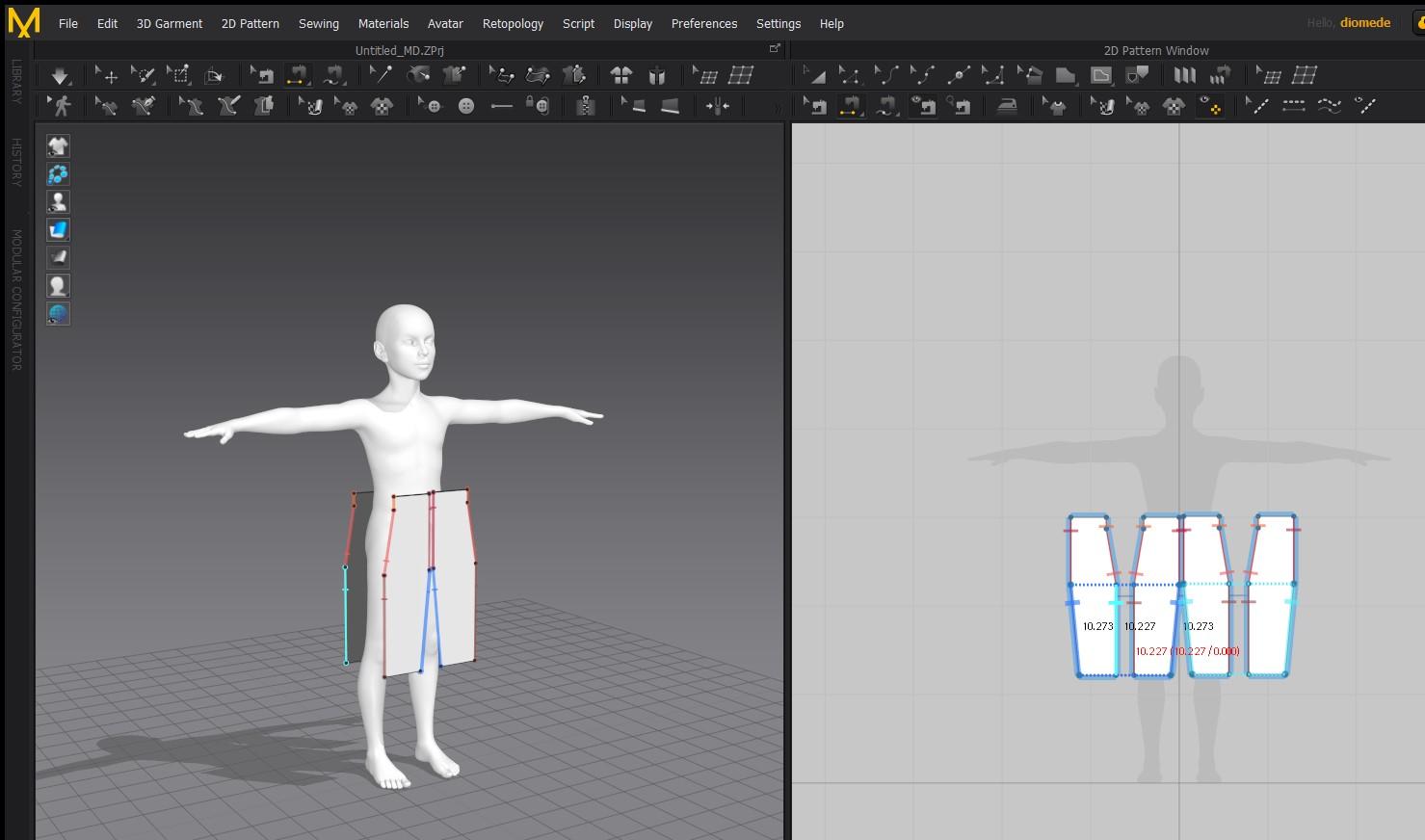This screenshot has width=1425, height=840.
Task: Click the Simulate down-arrow button
Action: tap(60, 75)
